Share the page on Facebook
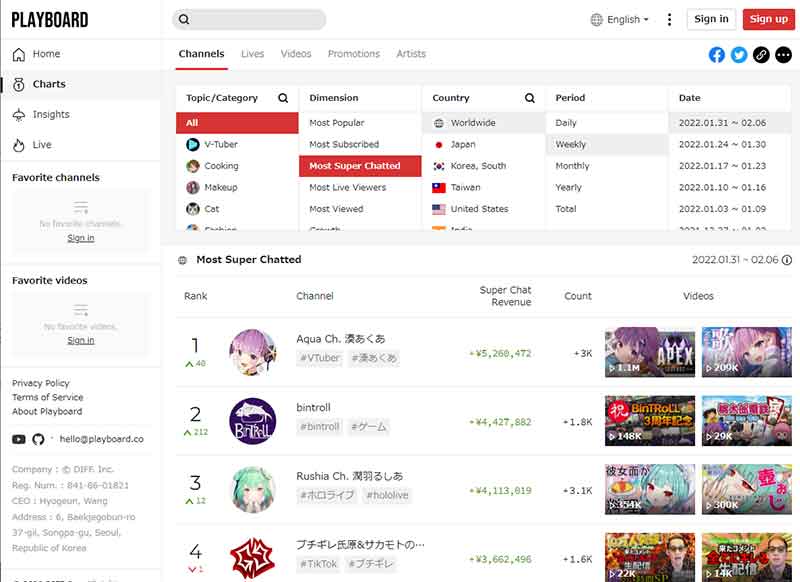 (x=717, y=55)
